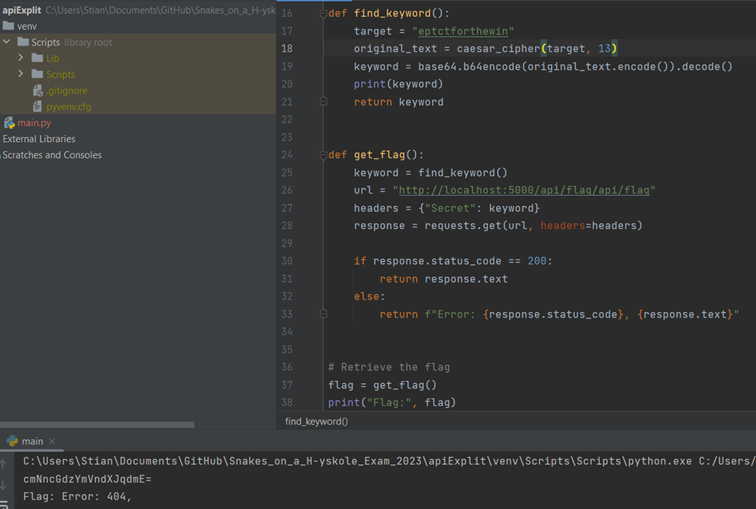Fold the find_keyword function at line 16
756x509 pixels.
[x=323, y=14]
